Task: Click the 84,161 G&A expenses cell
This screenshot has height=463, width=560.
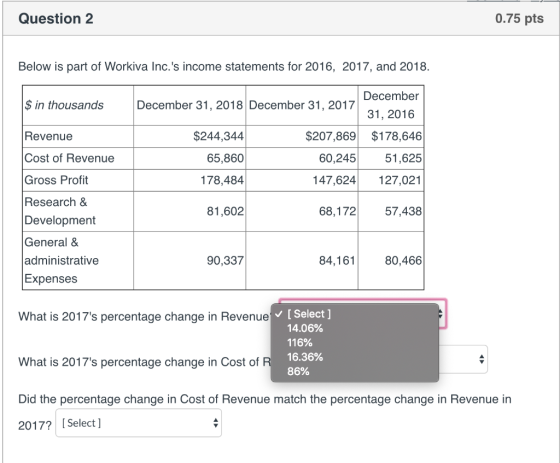Action: point(302,260)
